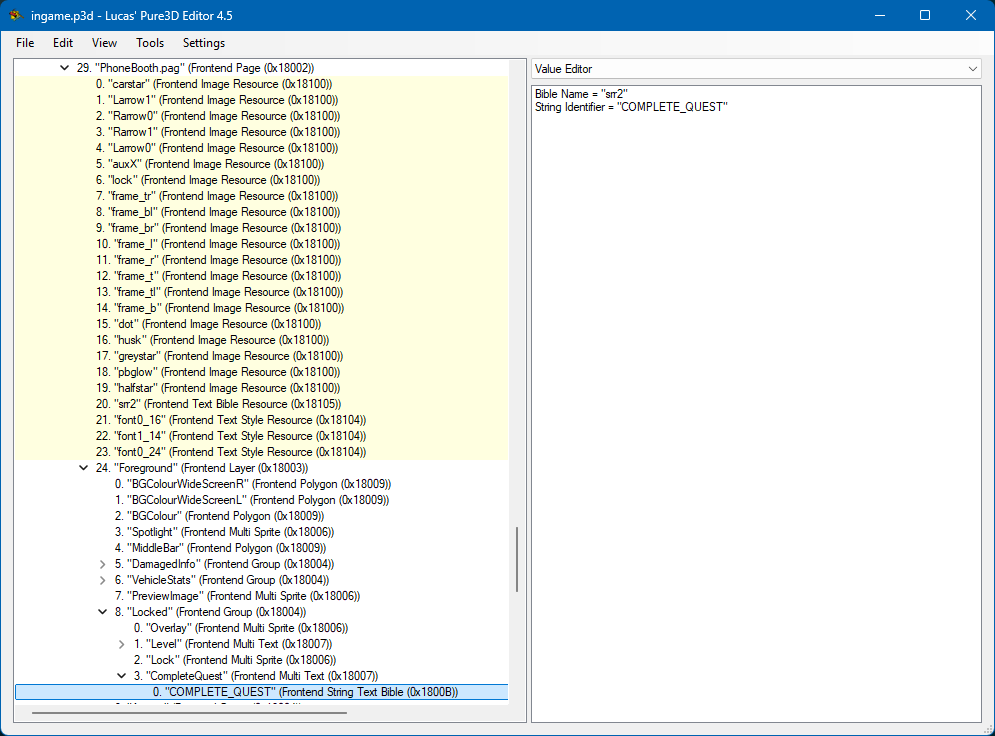This screenshot has width=995, height=736.
Task: Open the Tools menu
Action: tap(149, 43)
